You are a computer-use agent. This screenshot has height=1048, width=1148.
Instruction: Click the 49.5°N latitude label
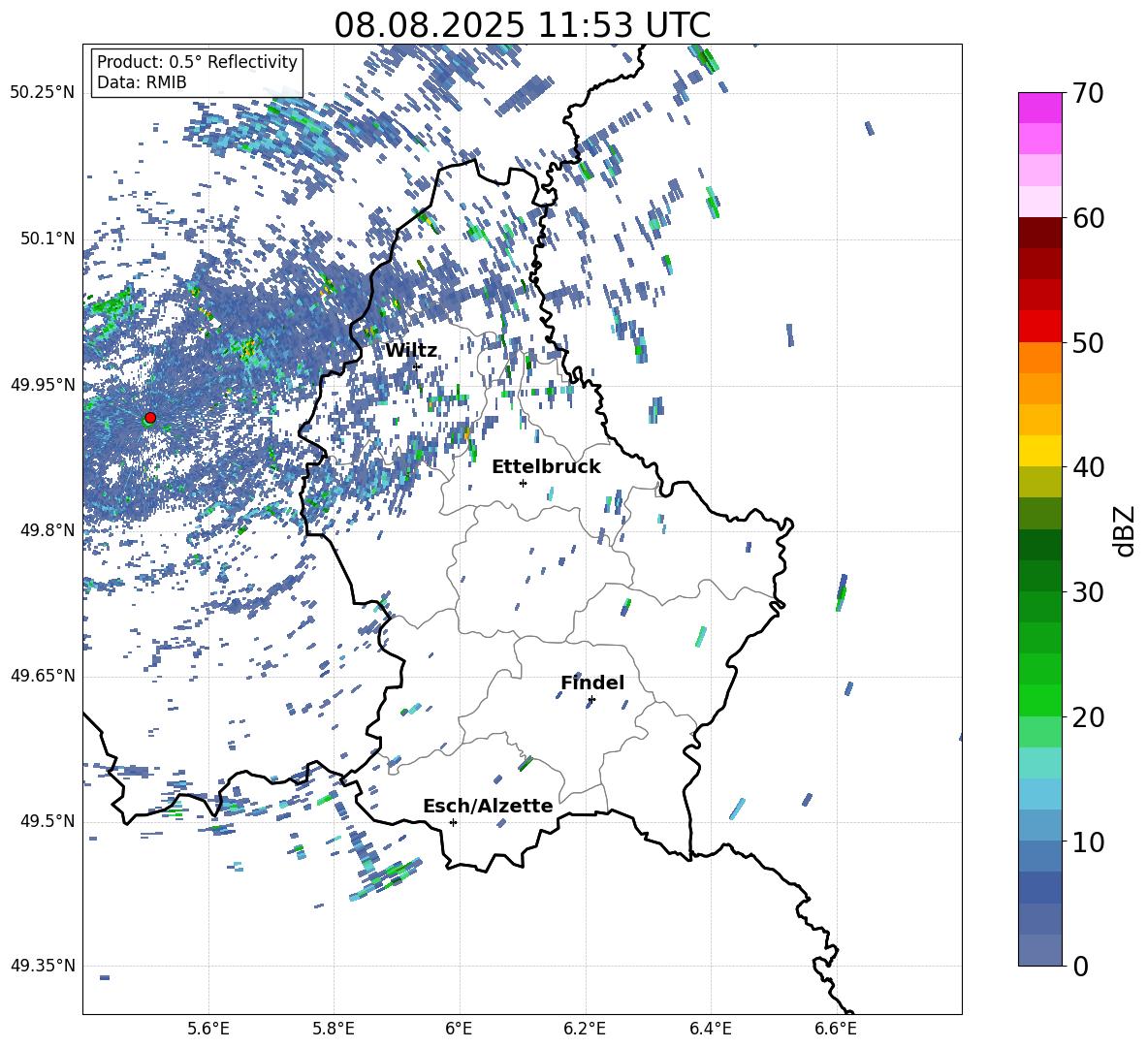[x=48, y=821]
